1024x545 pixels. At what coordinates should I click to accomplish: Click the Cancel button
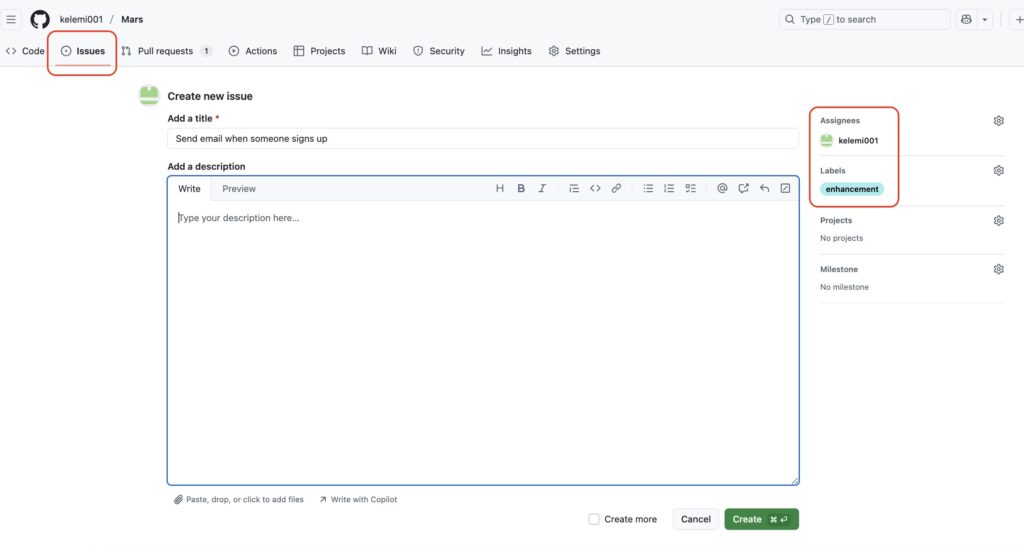695,519
